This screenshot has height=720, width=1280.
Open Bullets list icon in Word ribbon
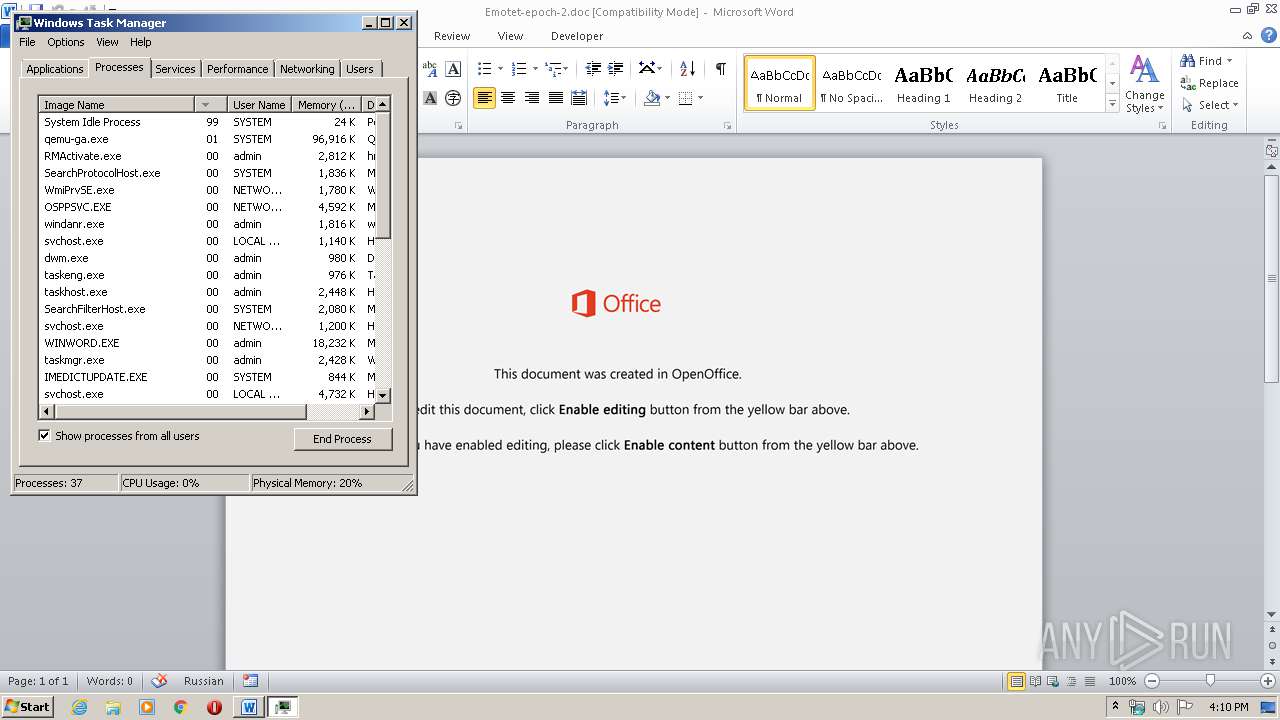(x=485, y=69)
